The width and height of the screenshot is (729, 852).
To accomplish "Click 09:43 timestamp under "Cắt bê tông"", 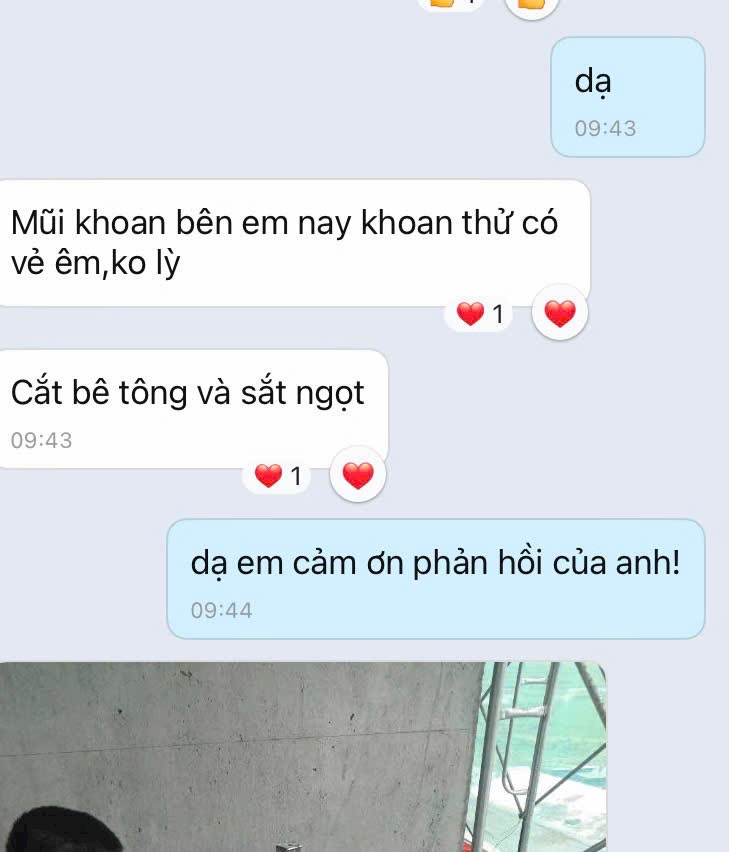I will [x=41, y=440].
